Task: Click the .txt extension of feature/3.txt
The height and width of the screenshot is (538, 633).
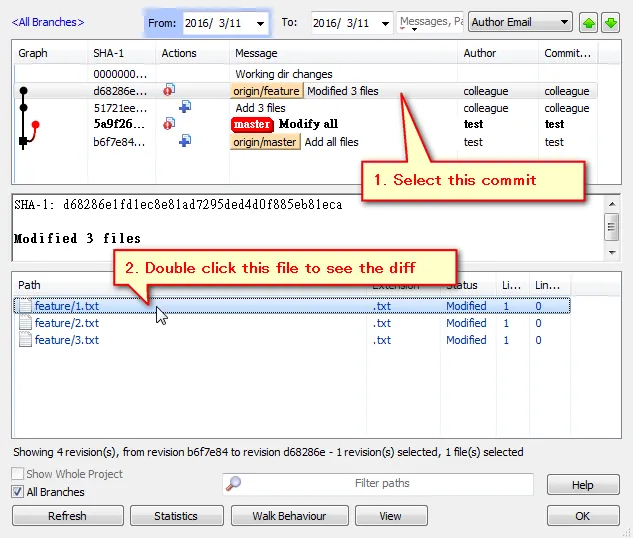Action: pos(381,340)
